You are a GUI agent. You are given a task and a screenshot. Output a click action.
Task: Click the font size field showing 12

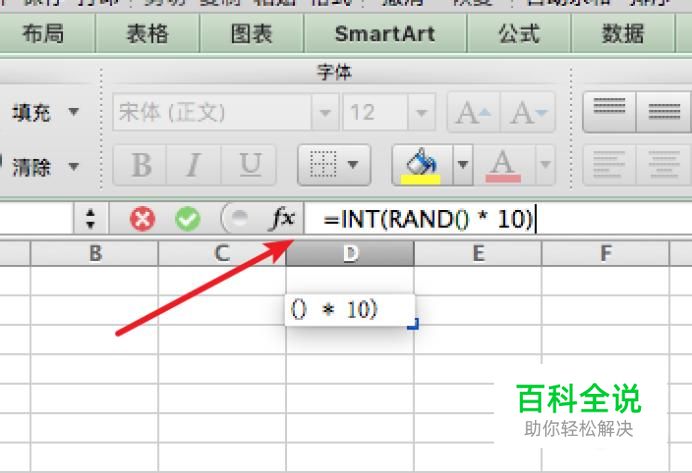click(x=375, y=112)
